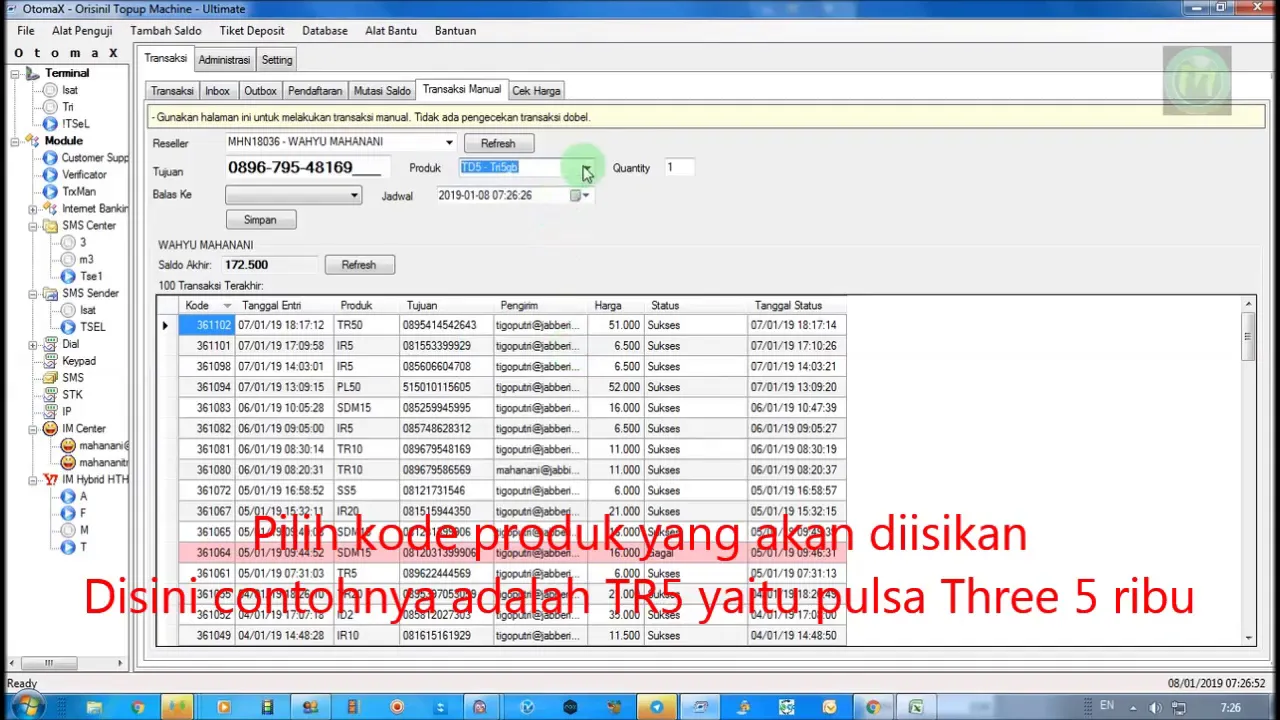Open the Cek Harga tab
Image resolution: width=1280 pixels, height=720 pixels.
[536, 91]
